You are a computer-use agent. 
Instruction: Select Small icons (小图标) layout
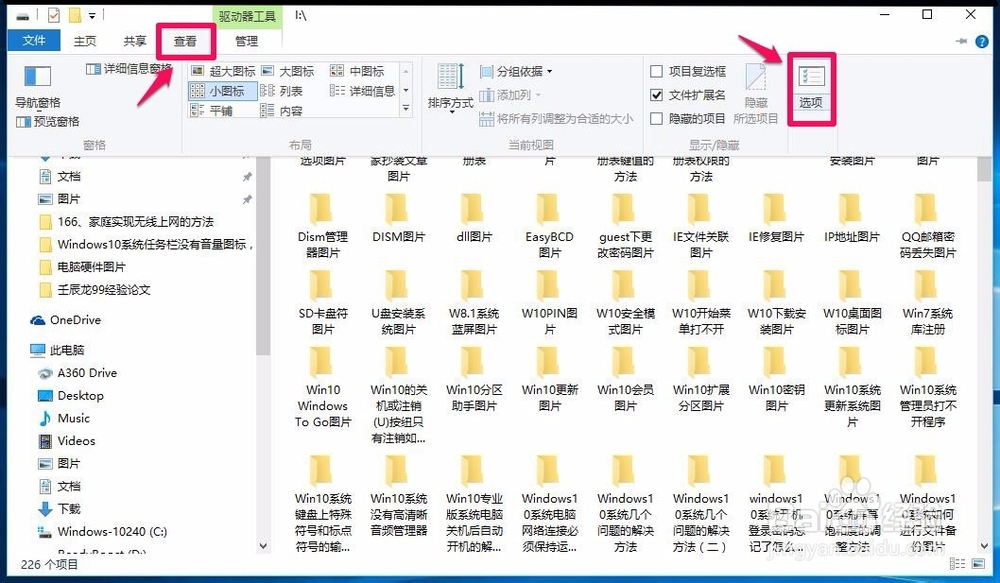(x=223, y=91)
